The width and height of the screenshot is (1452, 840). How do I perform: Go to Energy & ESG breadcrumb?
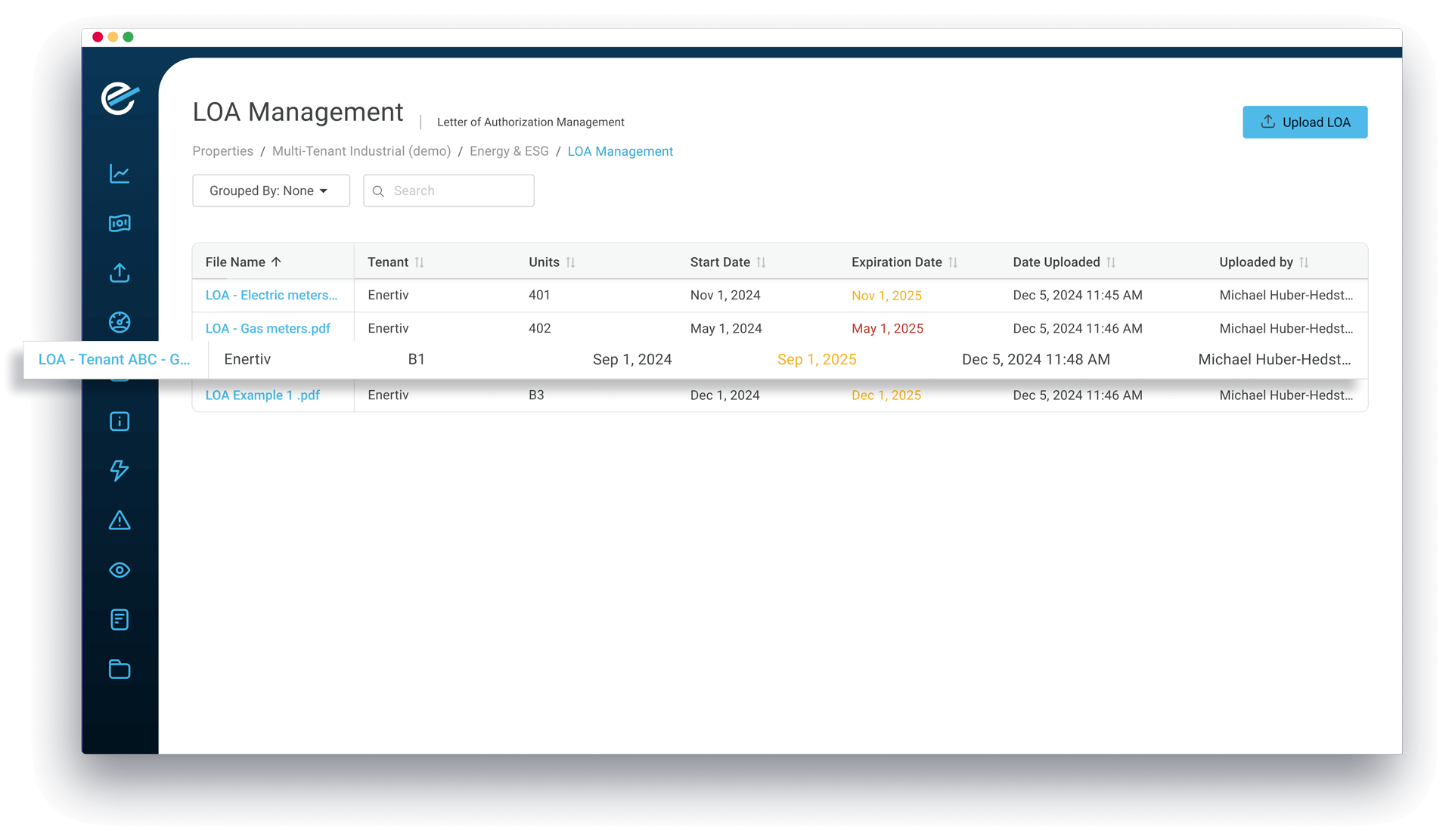(x=509, y=151)
